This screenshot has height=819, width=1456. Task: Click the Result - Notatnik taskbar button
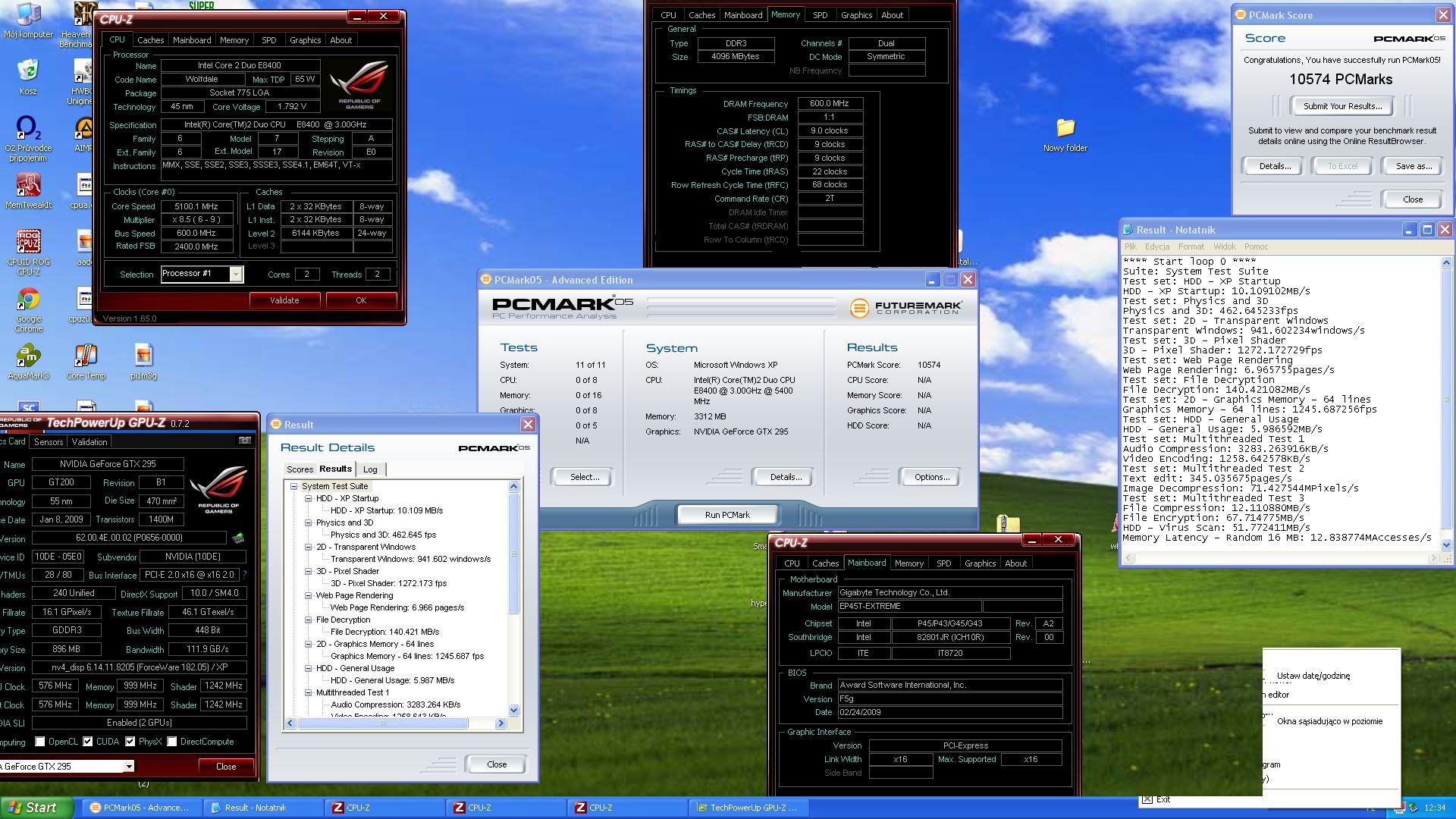point(262,808)
